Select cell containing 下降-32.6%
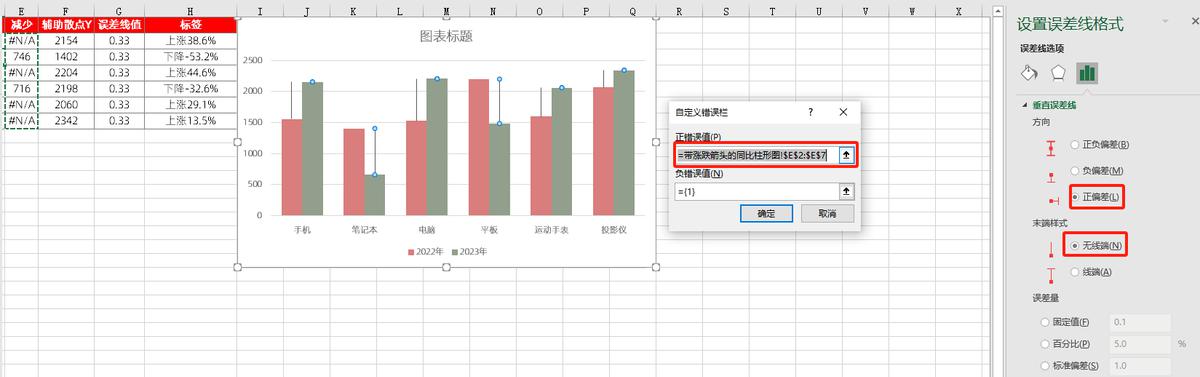The width and height of the screenshot is (1200, 377). click(190, 88)
